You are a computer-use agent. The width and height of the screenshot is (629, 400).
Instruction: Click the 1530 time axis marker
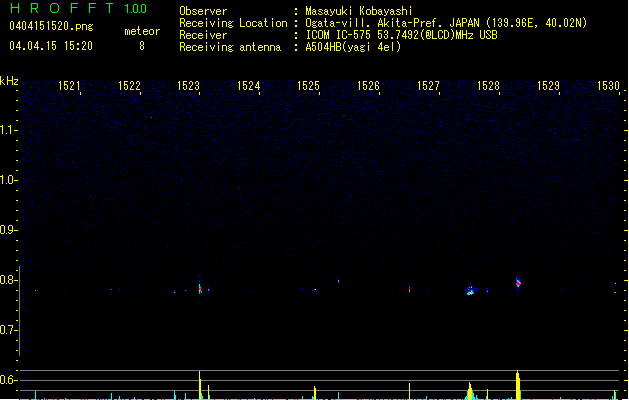pyautogui.click(x=609, y=85)
